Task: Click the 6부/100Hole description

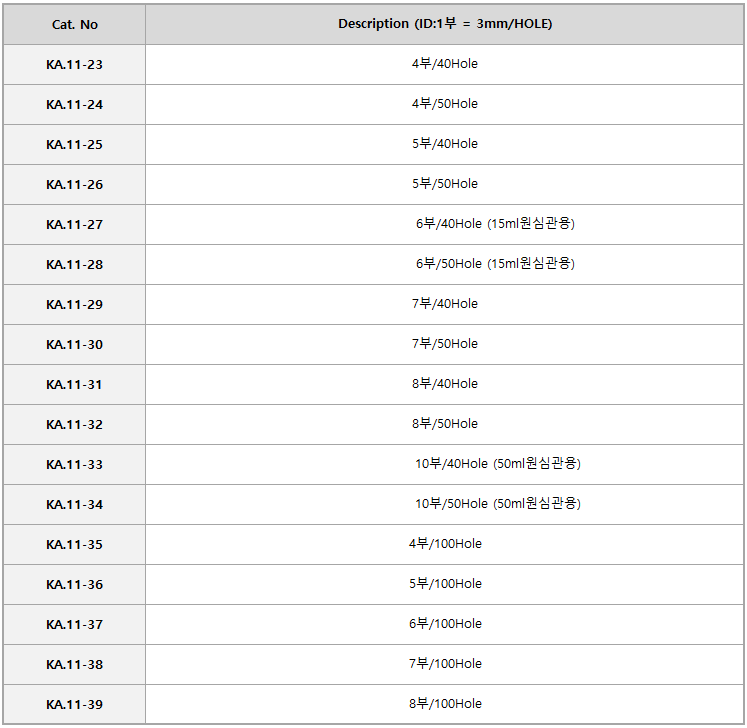Action: tap(445, 624)
